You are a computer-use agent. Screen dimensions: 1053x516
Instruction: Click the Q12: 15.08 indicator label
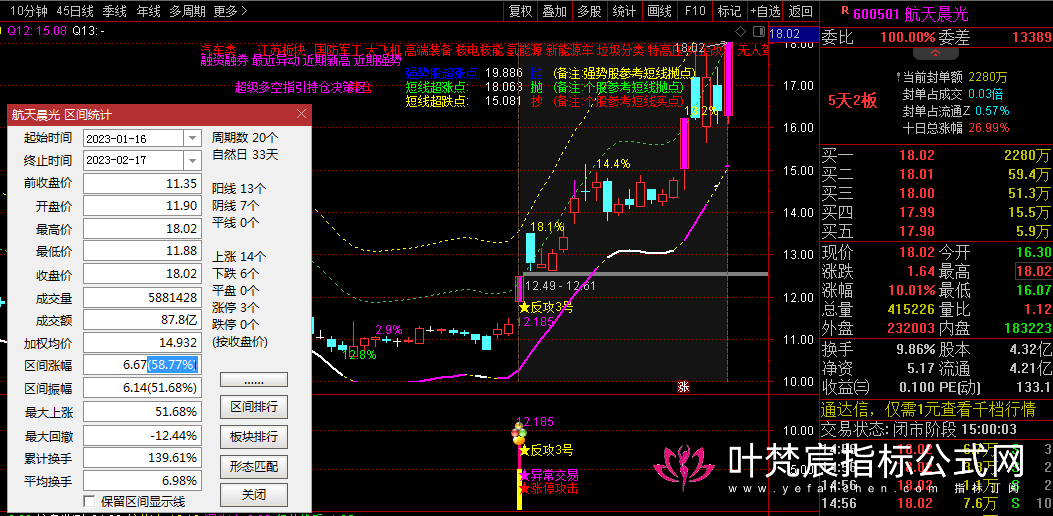(37, 31)
